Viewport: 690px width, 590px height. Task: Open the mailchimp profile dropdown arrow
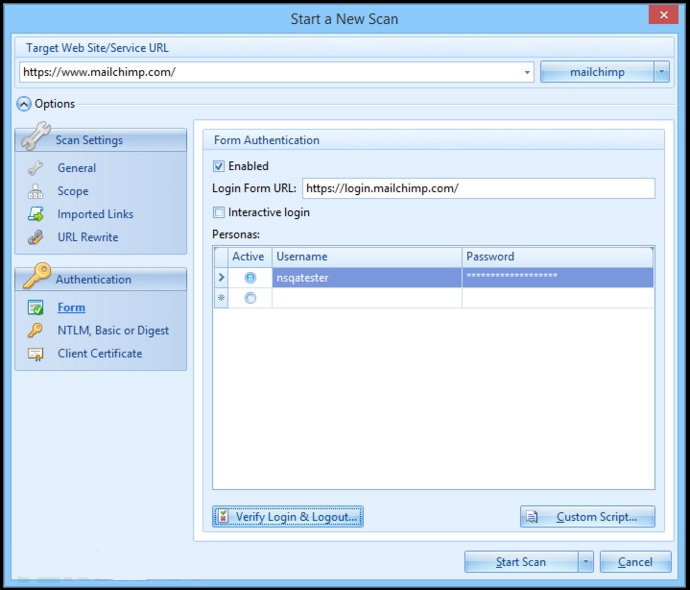coord(661,72)
